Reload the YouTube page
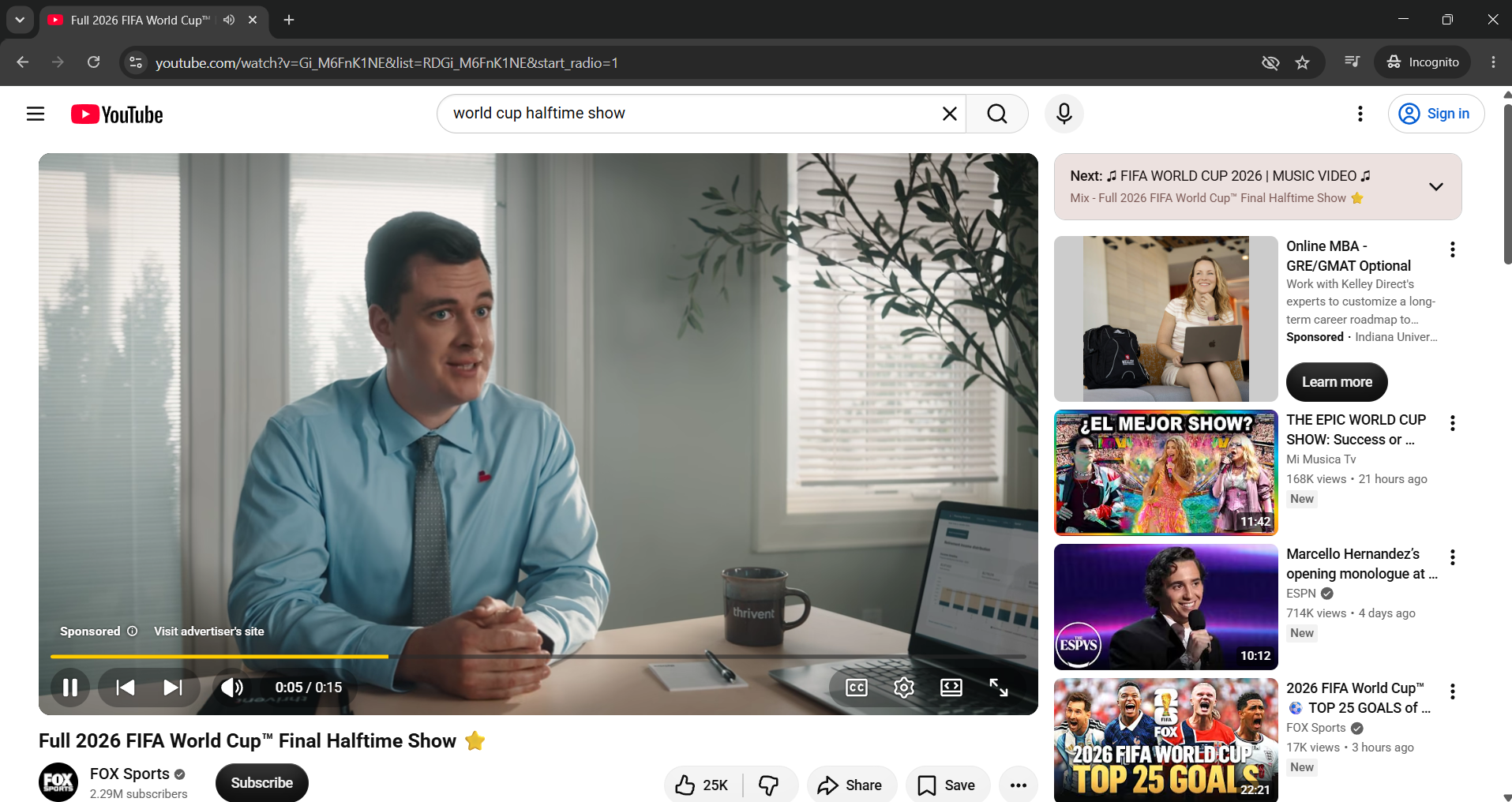This screenshot has height=802, width=1512. (93, 62)
